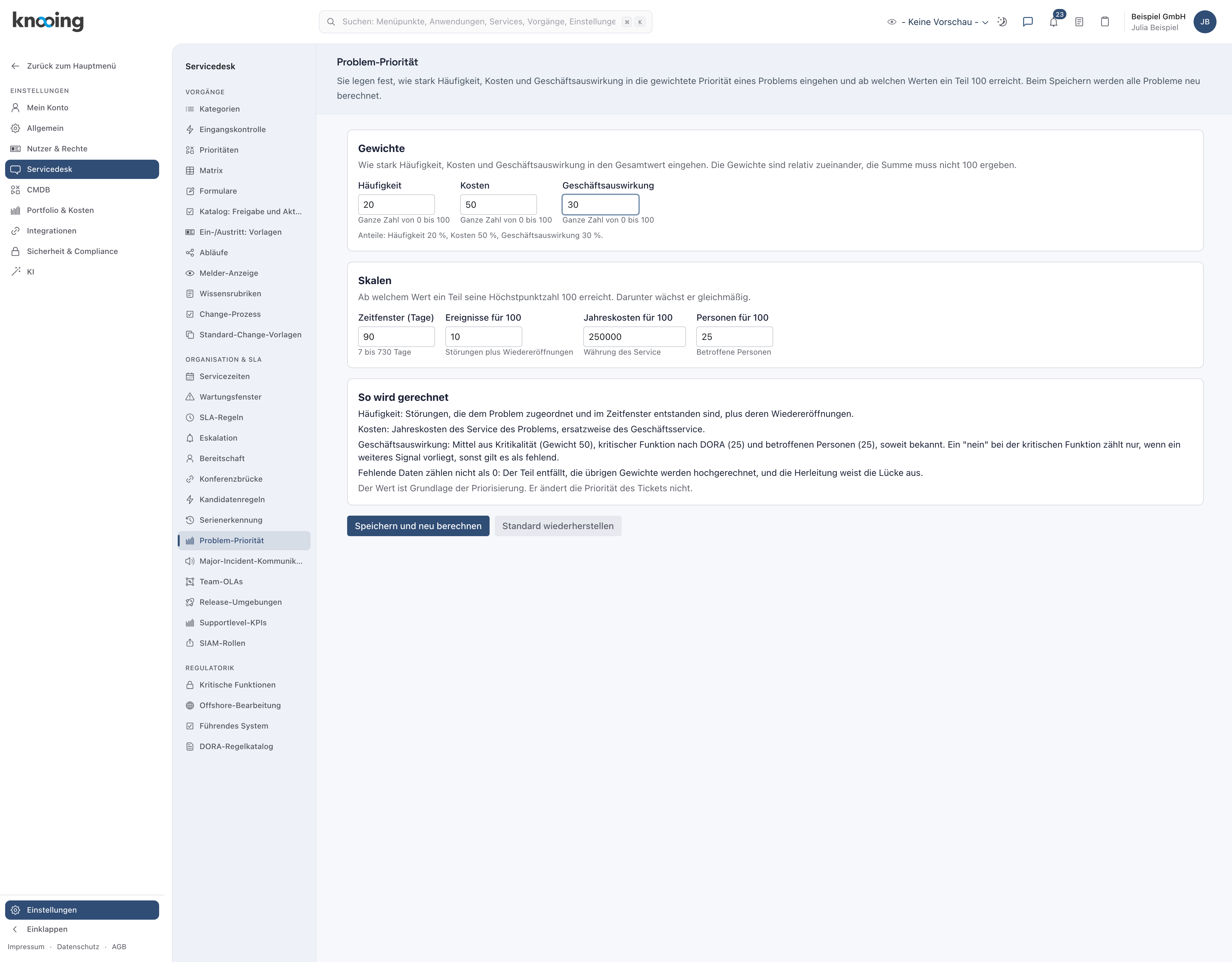Click the Häufigkeit weight input
The width and height of the screenshot is (1232, 962).
tap(396, 205)
